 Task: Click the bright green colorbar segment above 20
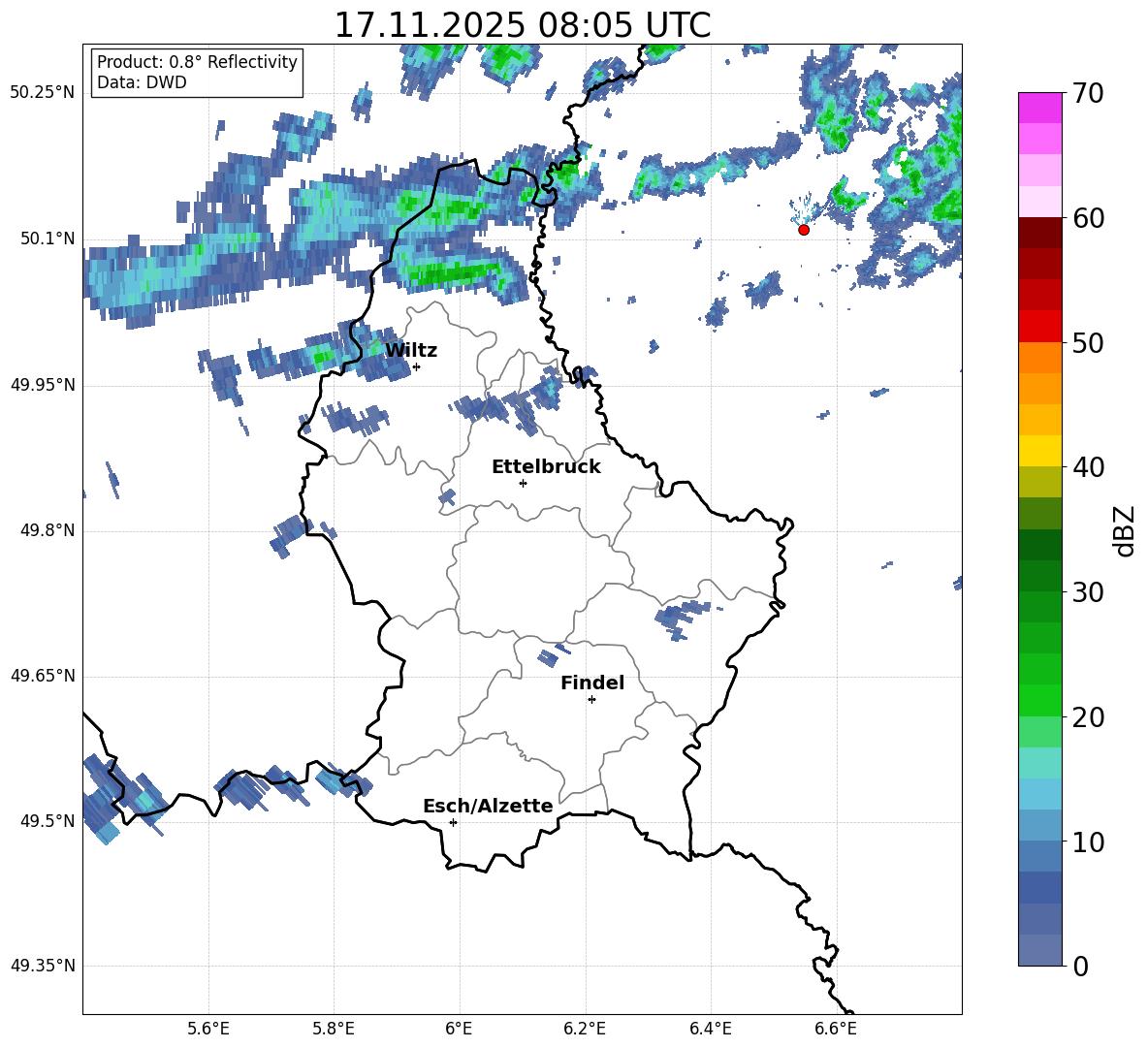point(1039,700)
